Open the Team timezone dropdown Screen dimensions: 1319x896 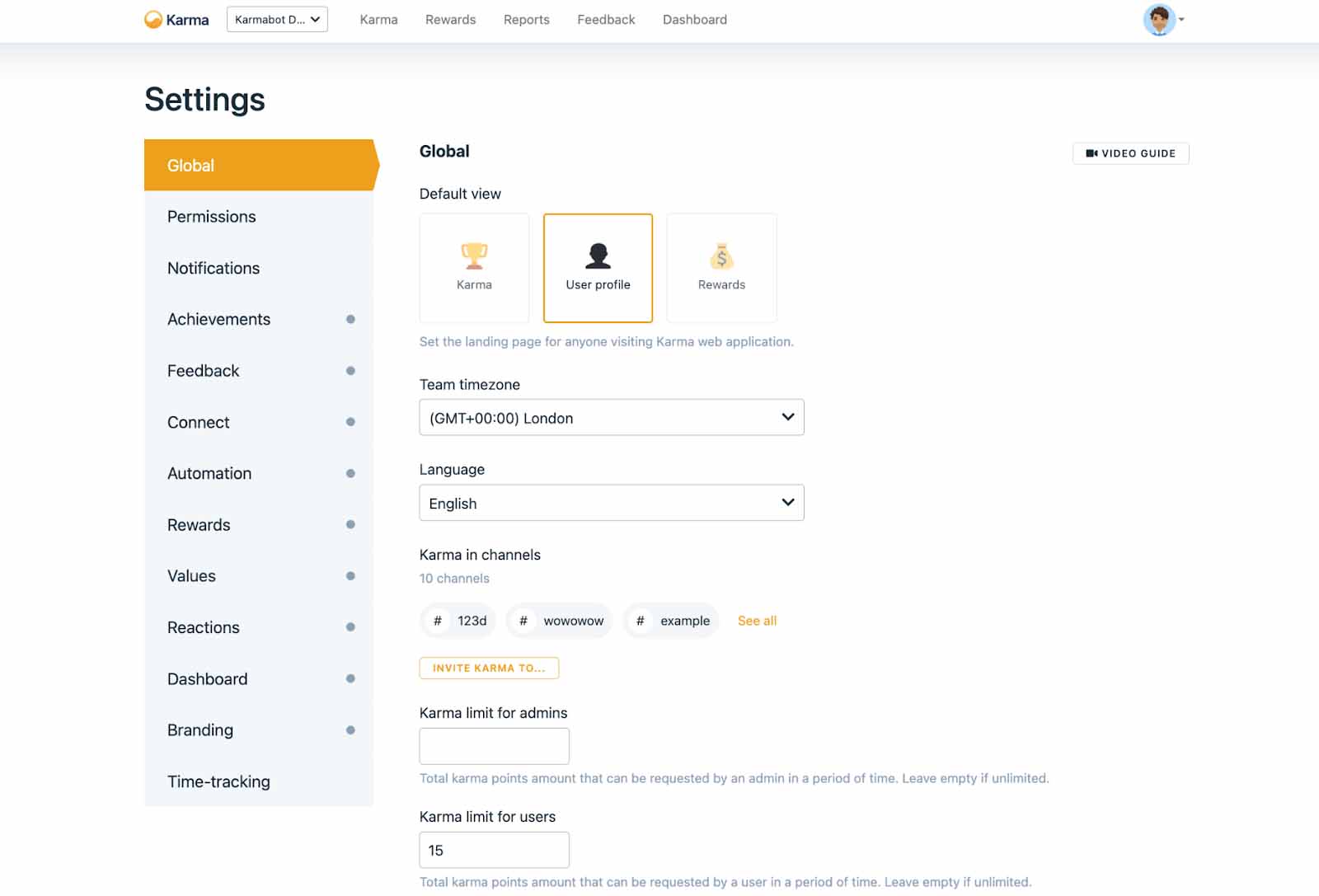pyautogui.click(x=611, y=418)
